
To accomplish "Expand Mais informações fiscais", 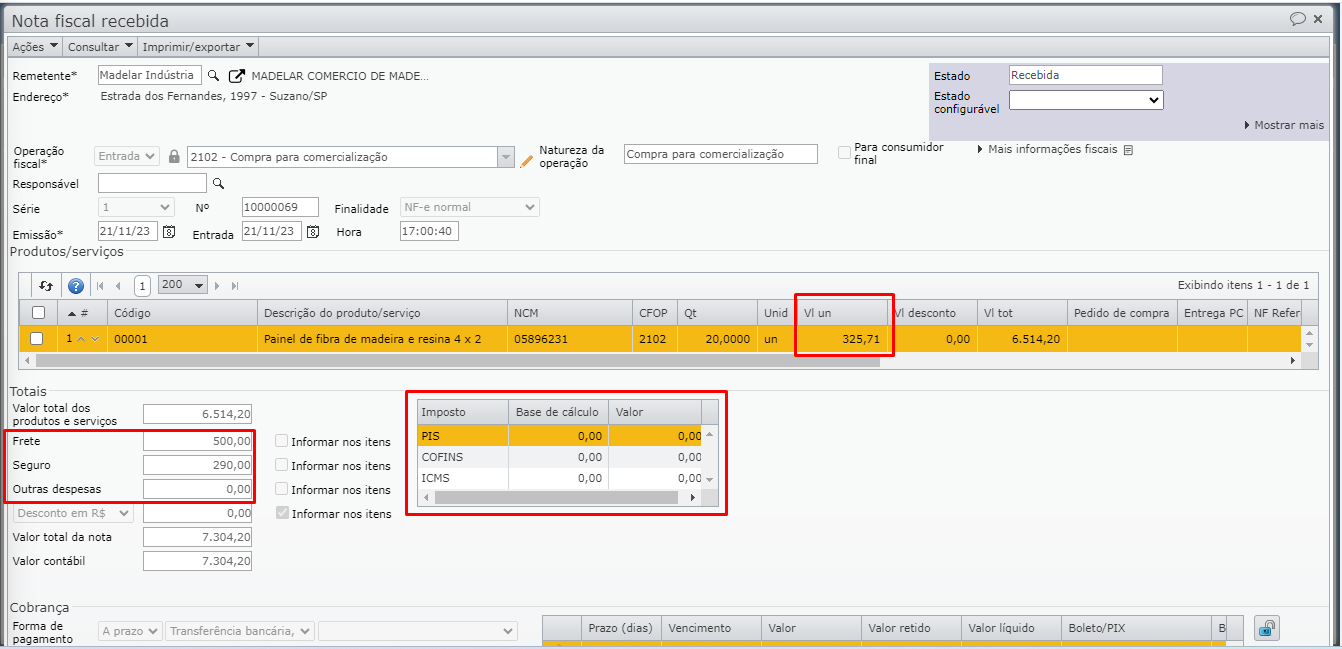I will [1052, 150].
